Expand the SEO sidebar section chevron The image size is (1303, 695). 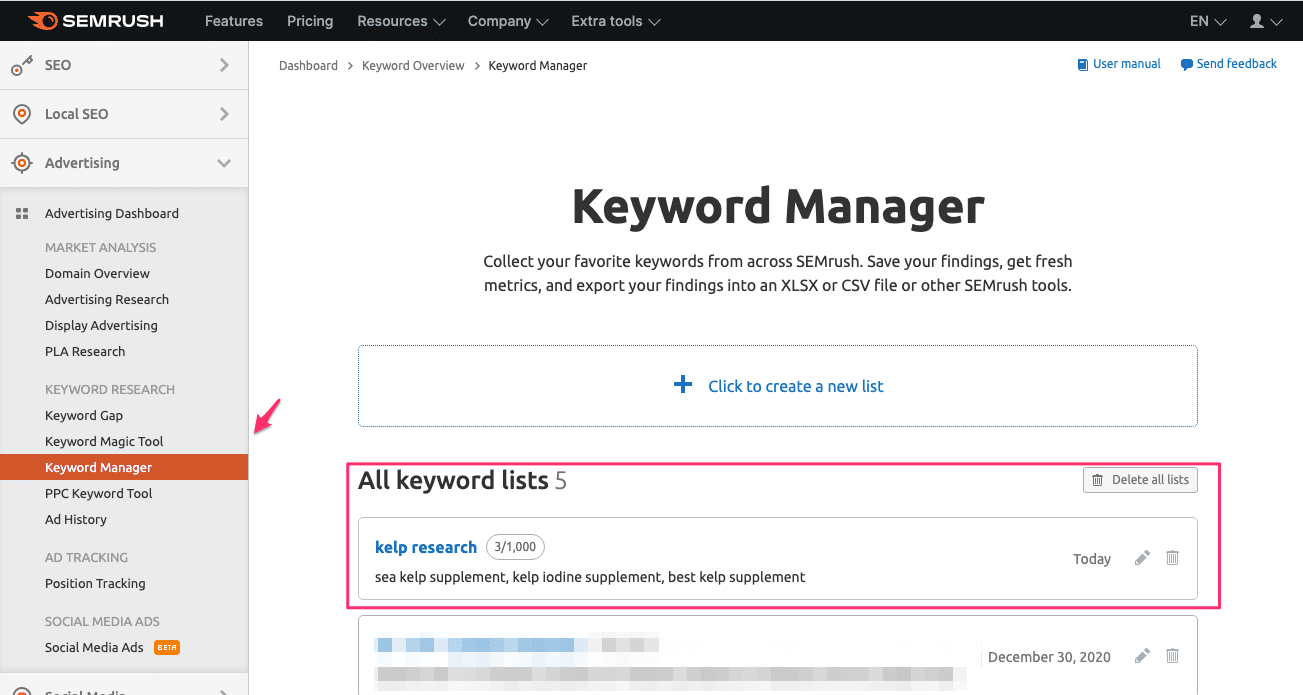tap(224, 65)
